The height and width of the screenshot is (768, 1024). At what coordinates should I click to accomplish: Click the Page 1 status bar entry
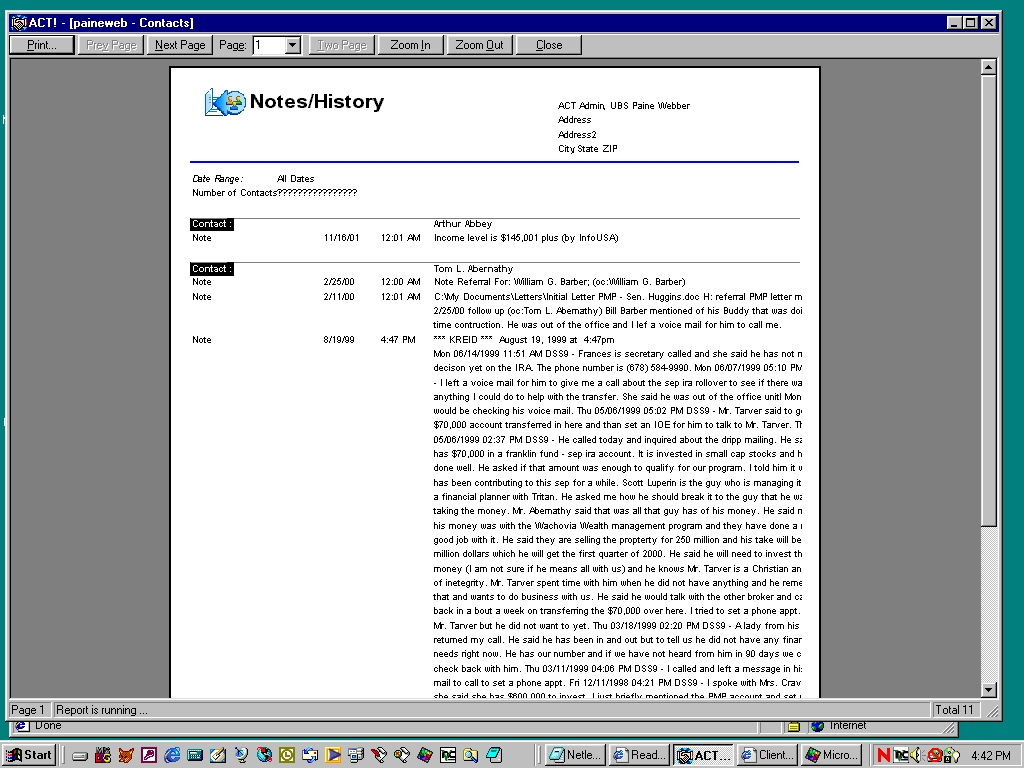tap(28, 710)
